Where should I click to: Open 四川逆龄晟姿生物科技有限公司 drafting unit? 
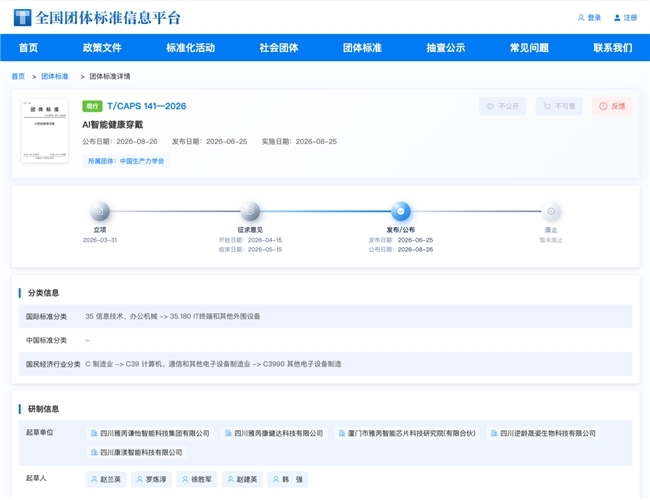click(x=543, y=433)
